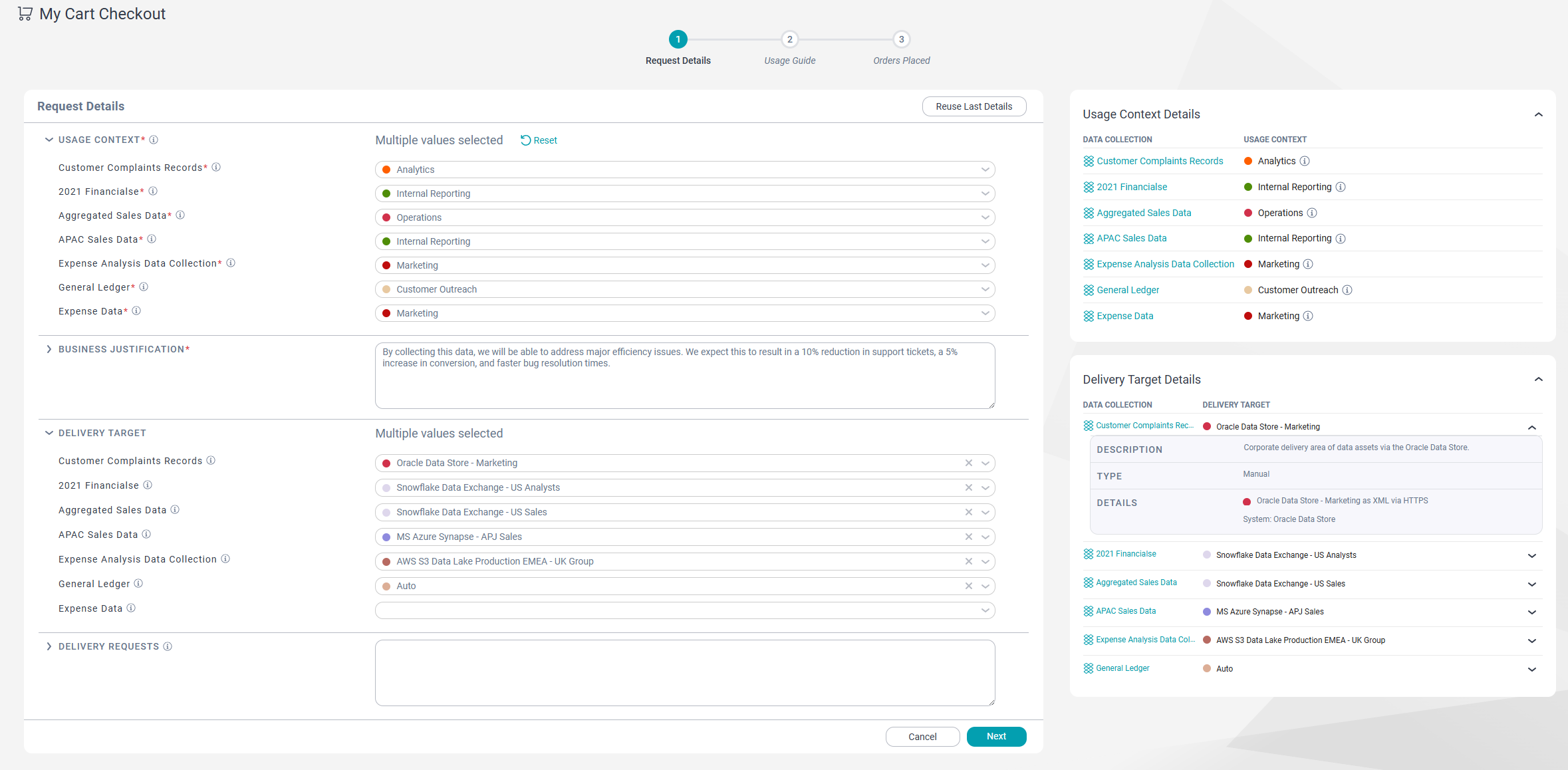Click the empty delivery requests text area
The image size is (1568, 770).
click(685, 673)
